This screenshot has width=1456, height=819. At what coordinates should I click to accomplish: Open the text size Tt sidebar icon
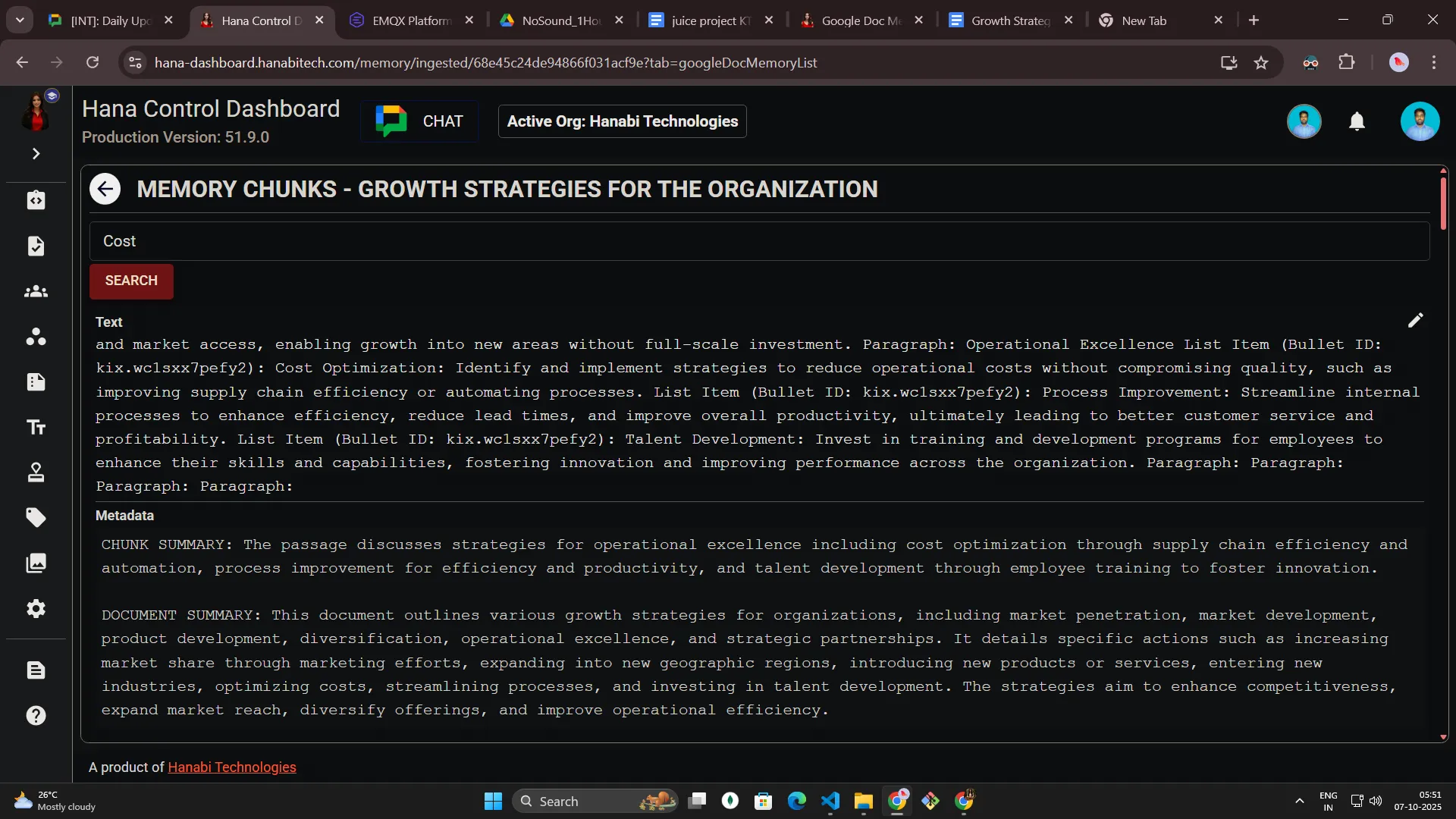(x=36, y=428)
